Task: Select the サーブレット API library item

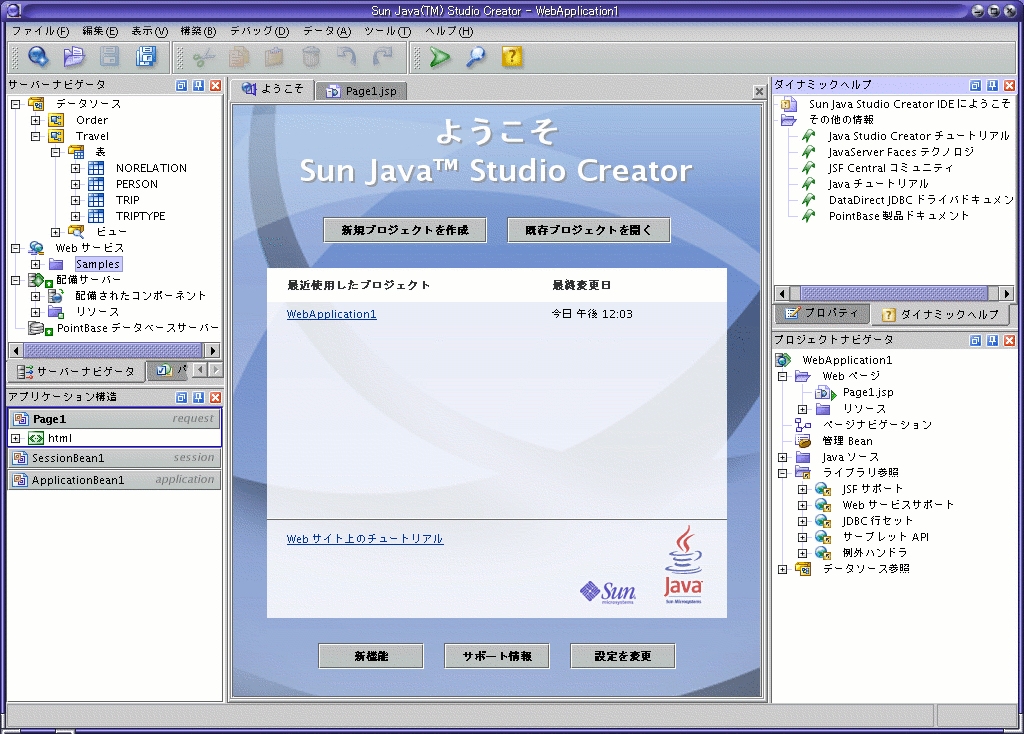Action: pyautogui.click(x=886, y=537)
